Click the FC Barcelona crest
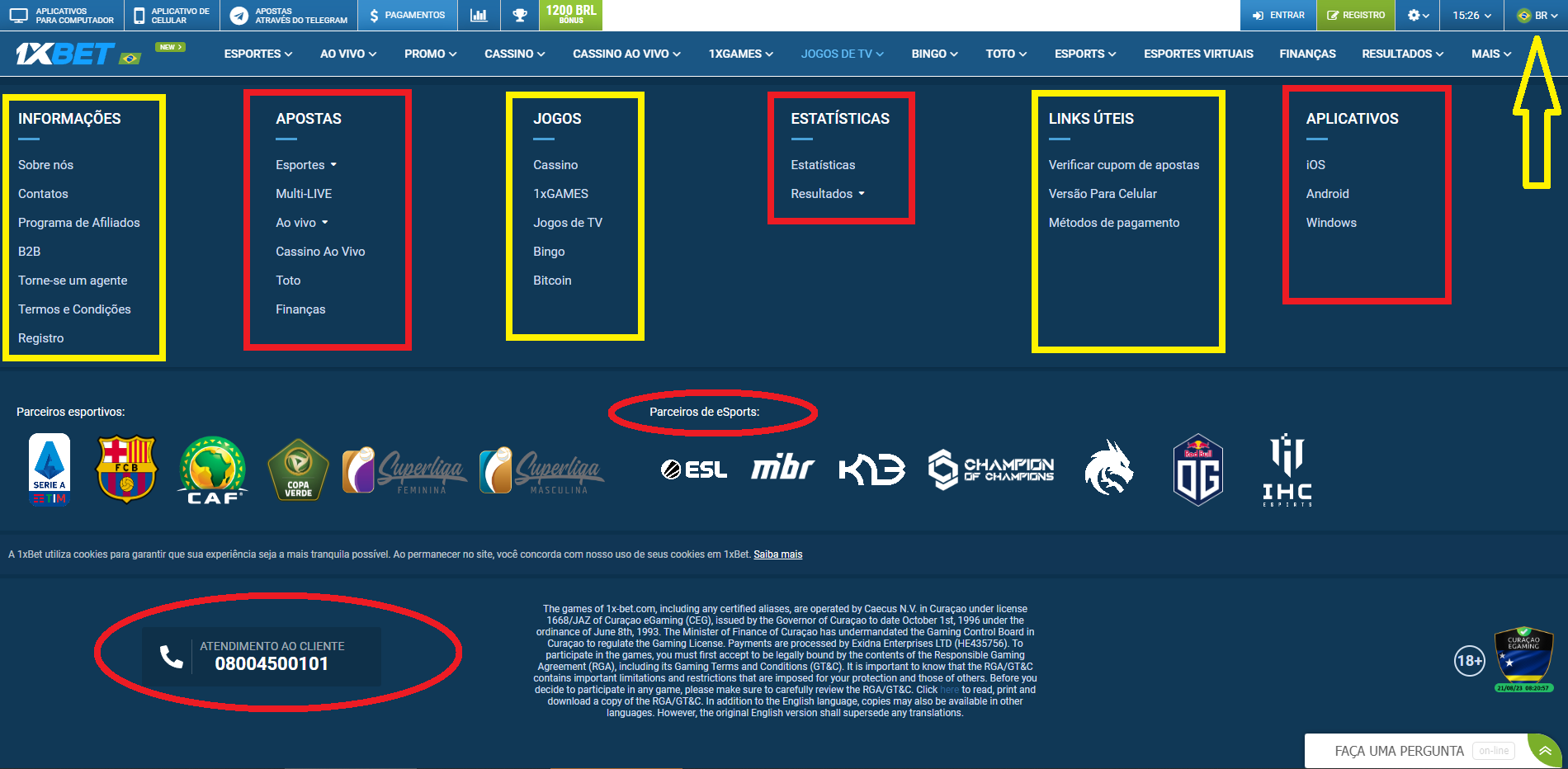Image resolution: width=1568 pixels, height=769 pixels. click(x=126, y=469)
